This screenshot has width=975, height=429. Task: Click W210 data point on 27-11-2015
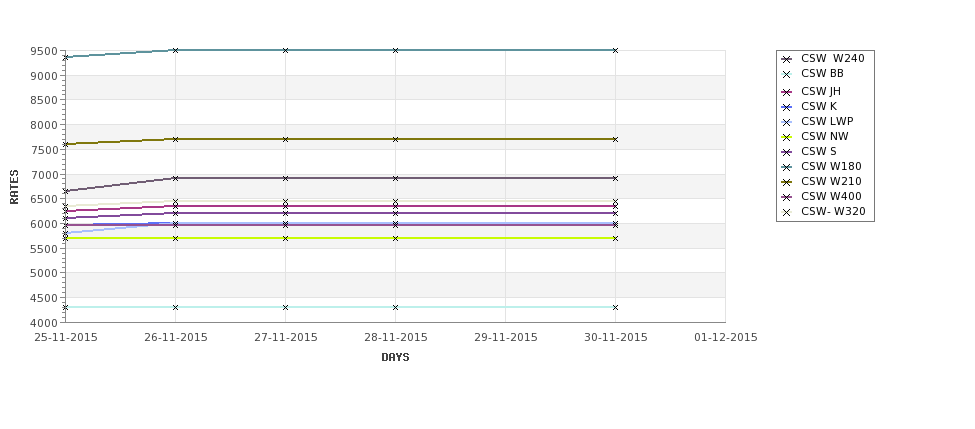(285, 139)
